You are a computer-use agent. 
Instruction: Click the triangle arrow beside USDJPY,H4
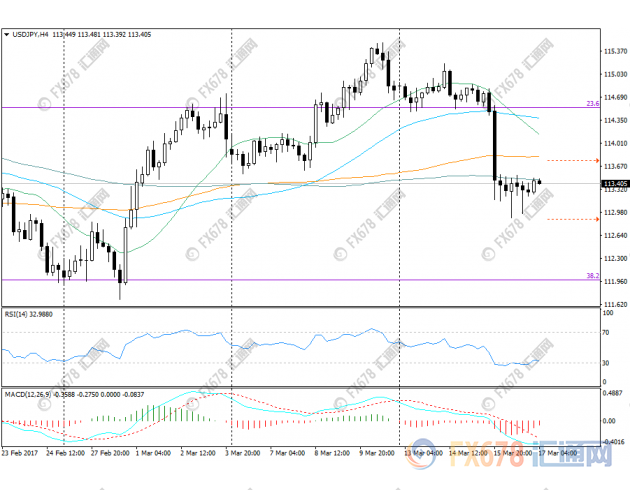[8, 34]
